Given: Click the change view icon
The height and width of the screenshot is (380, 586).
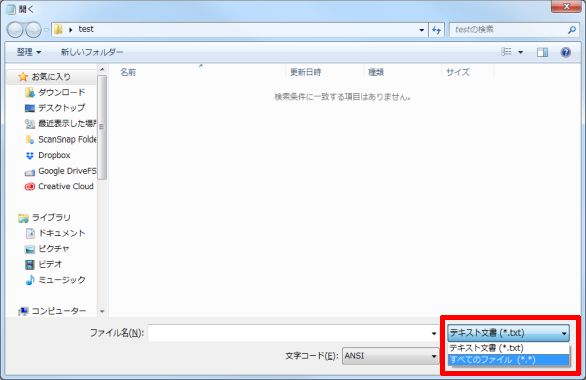Looking at the screenshot, I should (506, 52).
